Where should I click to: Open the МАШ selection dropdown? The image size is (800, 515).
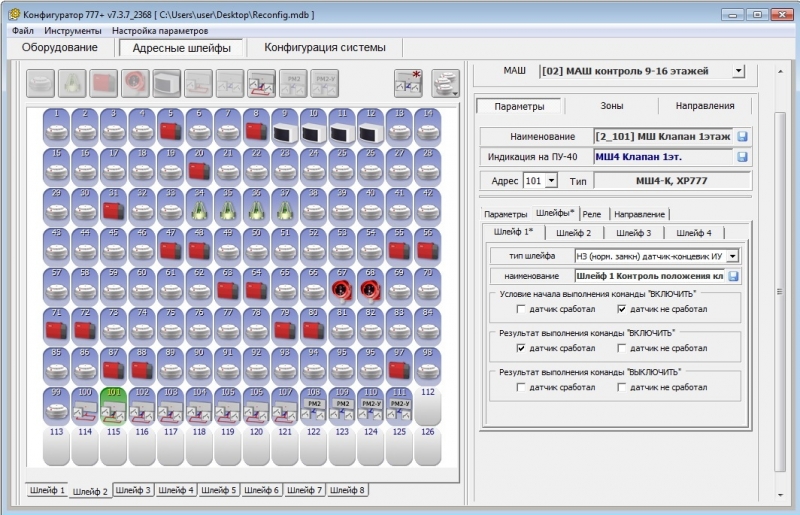pyautogui.click(x=738, y=72)
